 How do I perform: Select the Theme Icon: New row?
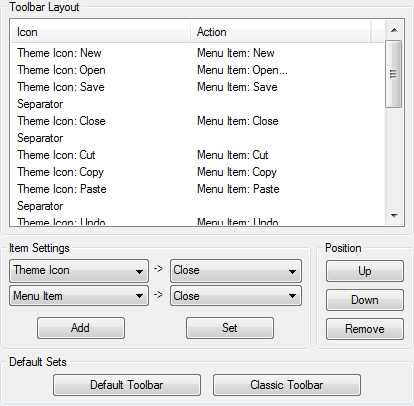pyautogui.click(x=197, y=53)
